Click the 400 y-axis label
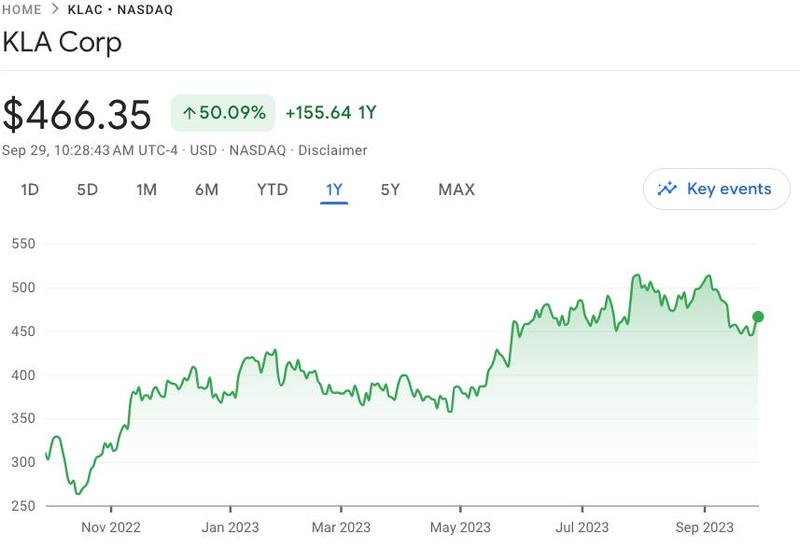The width and height of the screenshot is (800, 549). 23,375
